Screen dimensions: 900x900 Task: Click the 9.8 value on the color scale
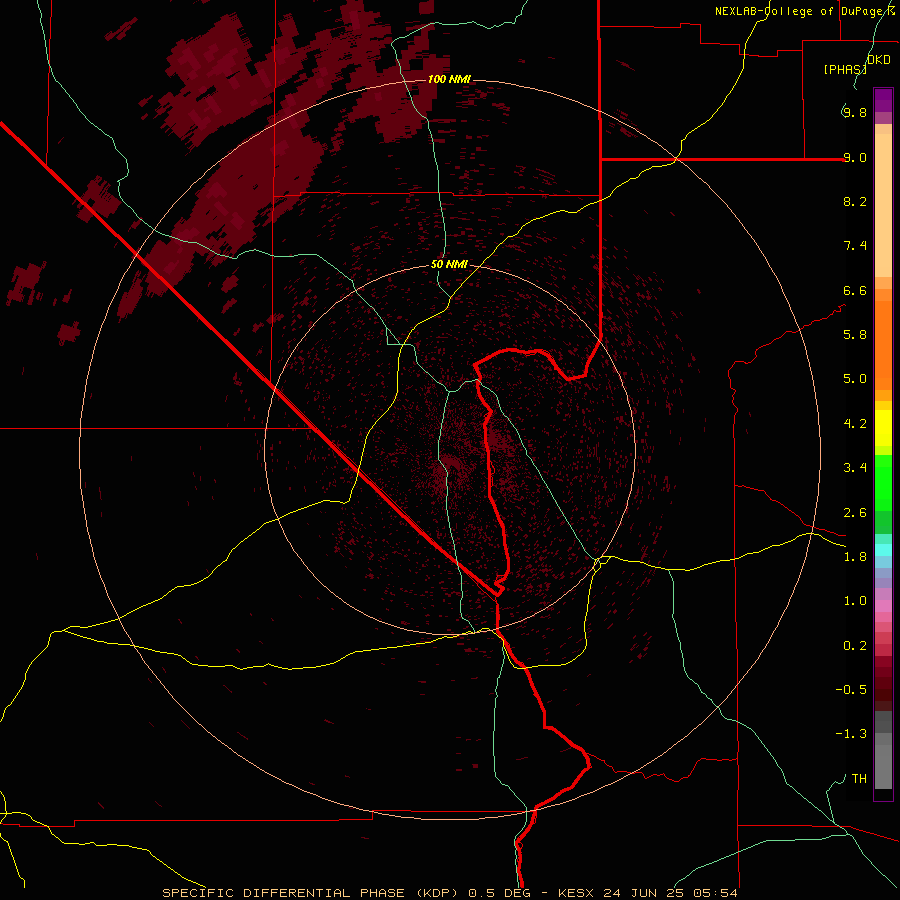pyautogui.click(x=855, y=112)
